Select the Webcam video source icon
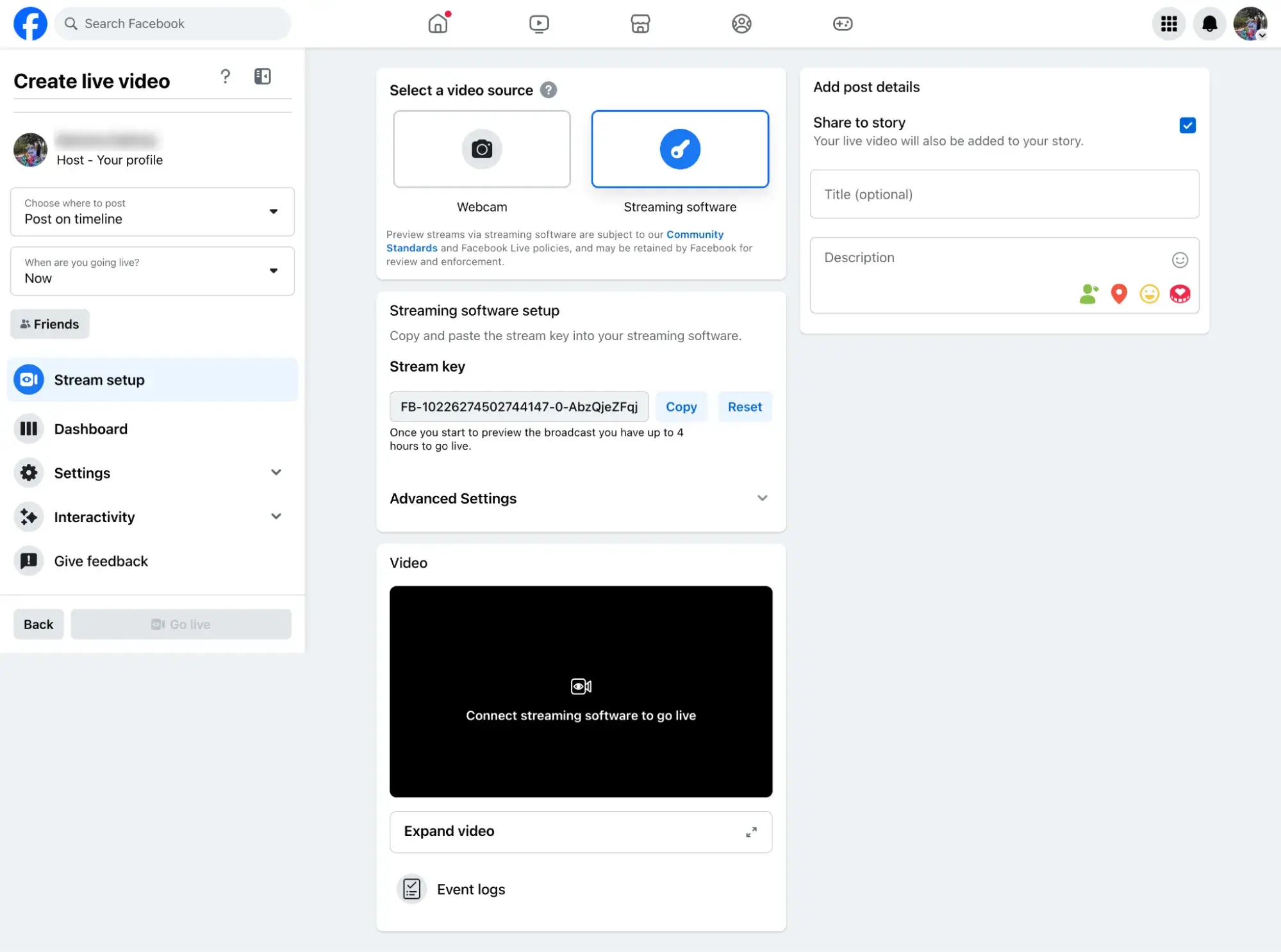 (481, 148)
